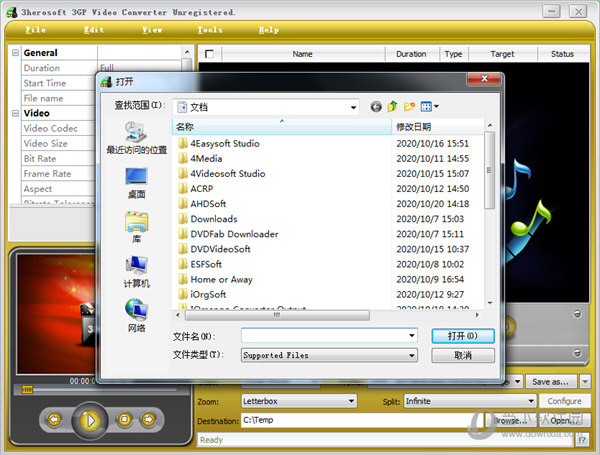
Task: Open the Tools menu
Action: click(210, 30)
